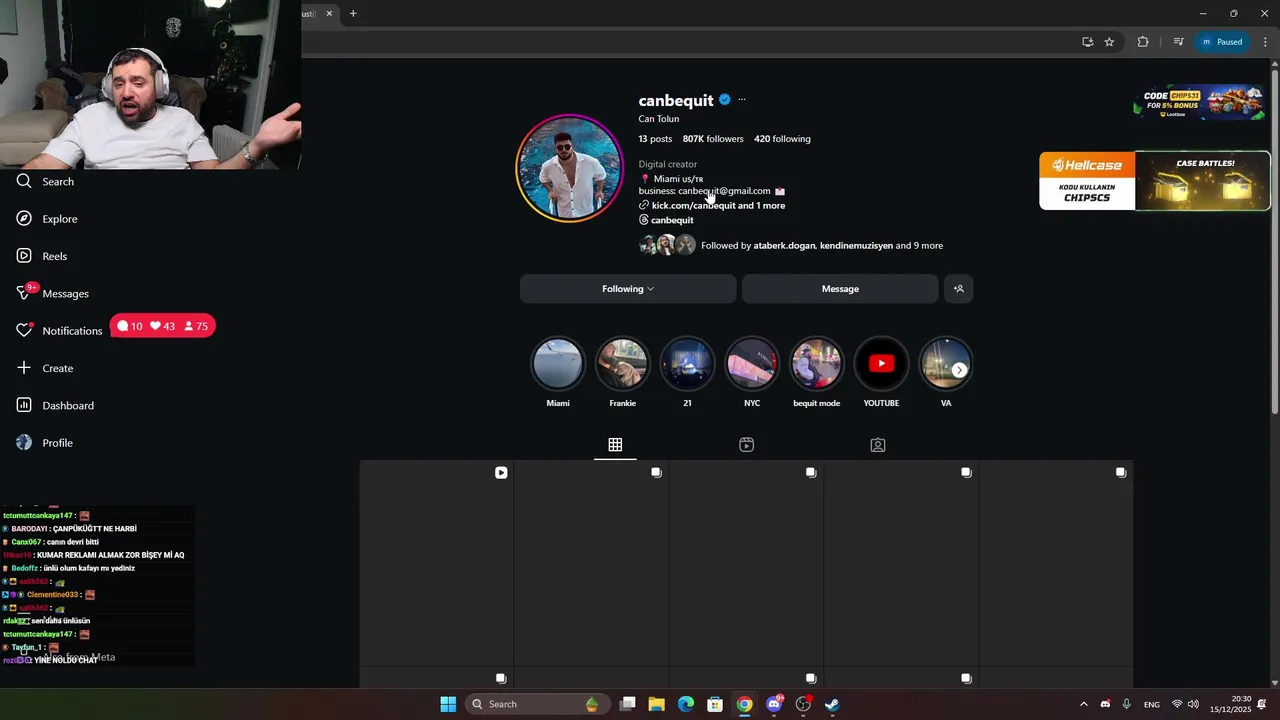Go to your Profile
1280x720 pixels.
pyautogui.click(x=44, y=443)
